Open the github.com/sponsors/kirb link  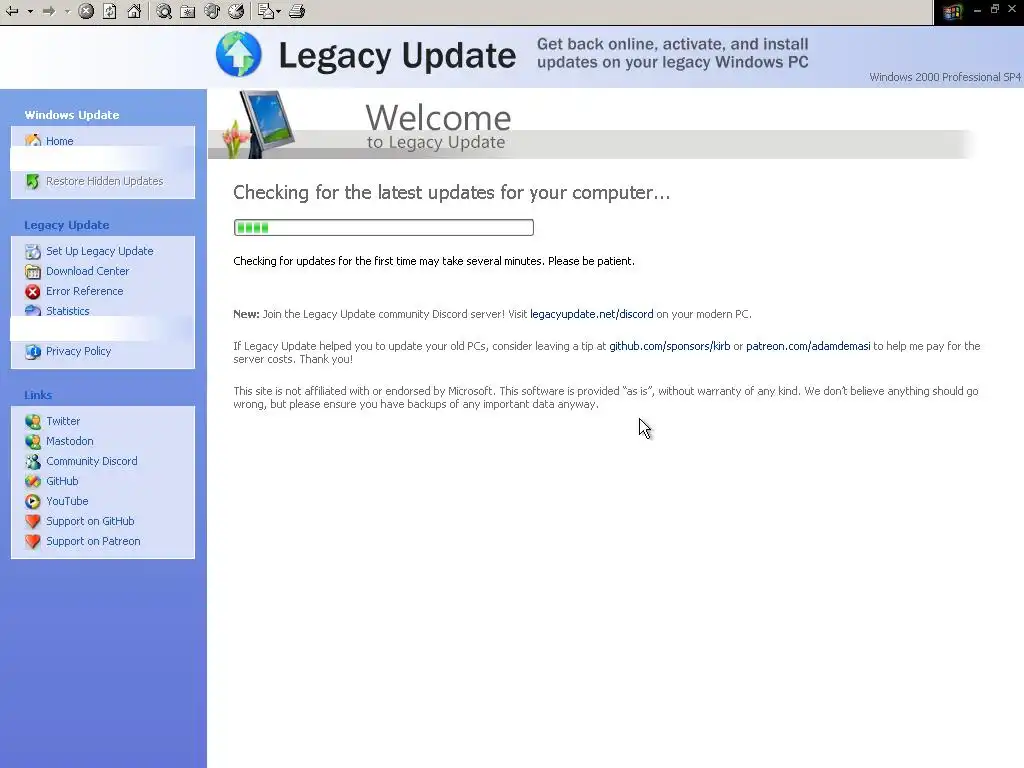pyautogui.click(x=669, y=346)
